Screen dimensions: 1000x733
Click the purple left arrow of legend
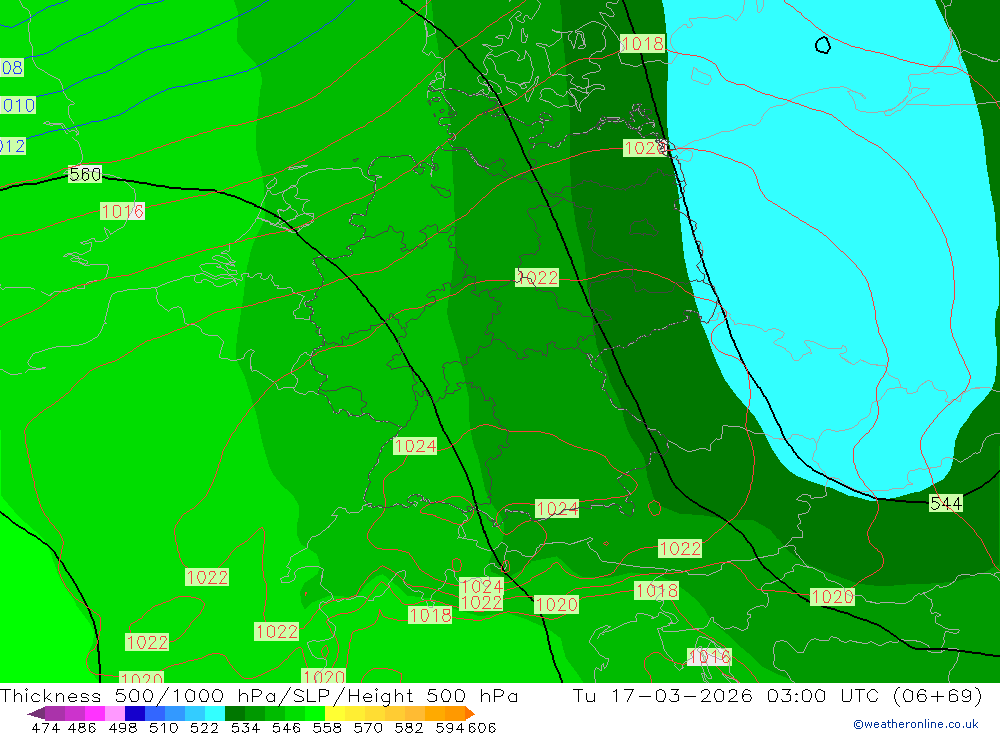36,713
